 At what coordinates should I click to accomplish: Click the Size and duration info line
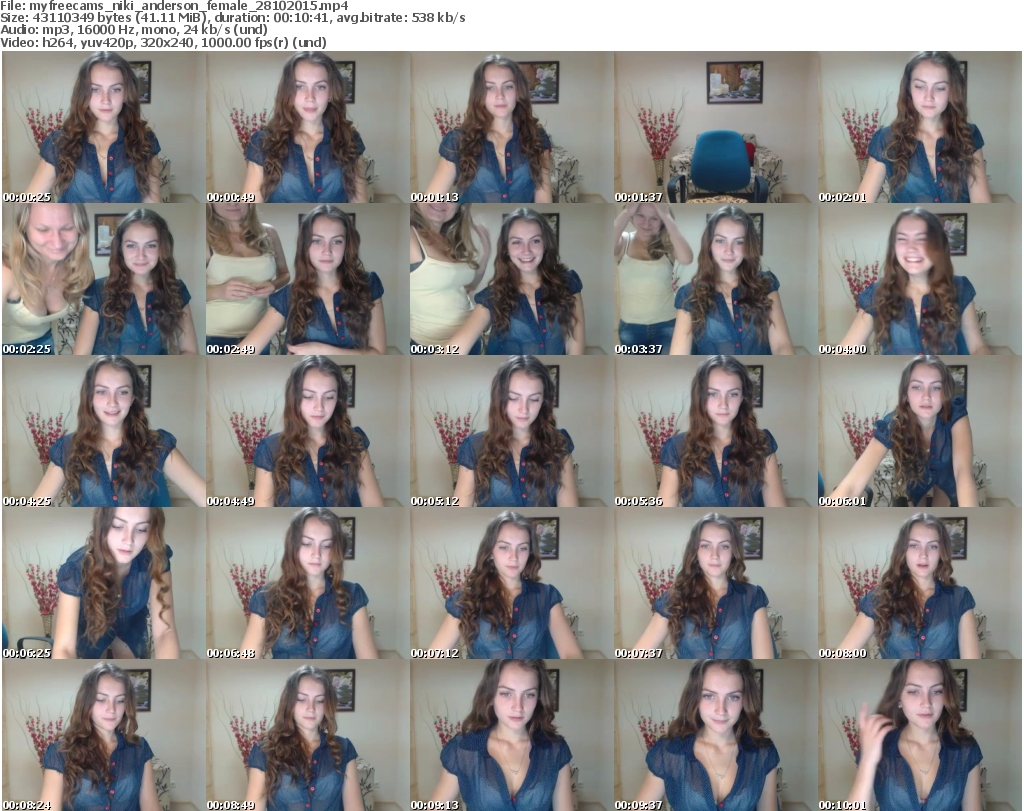pyautogui.click(x=232, y=18)
